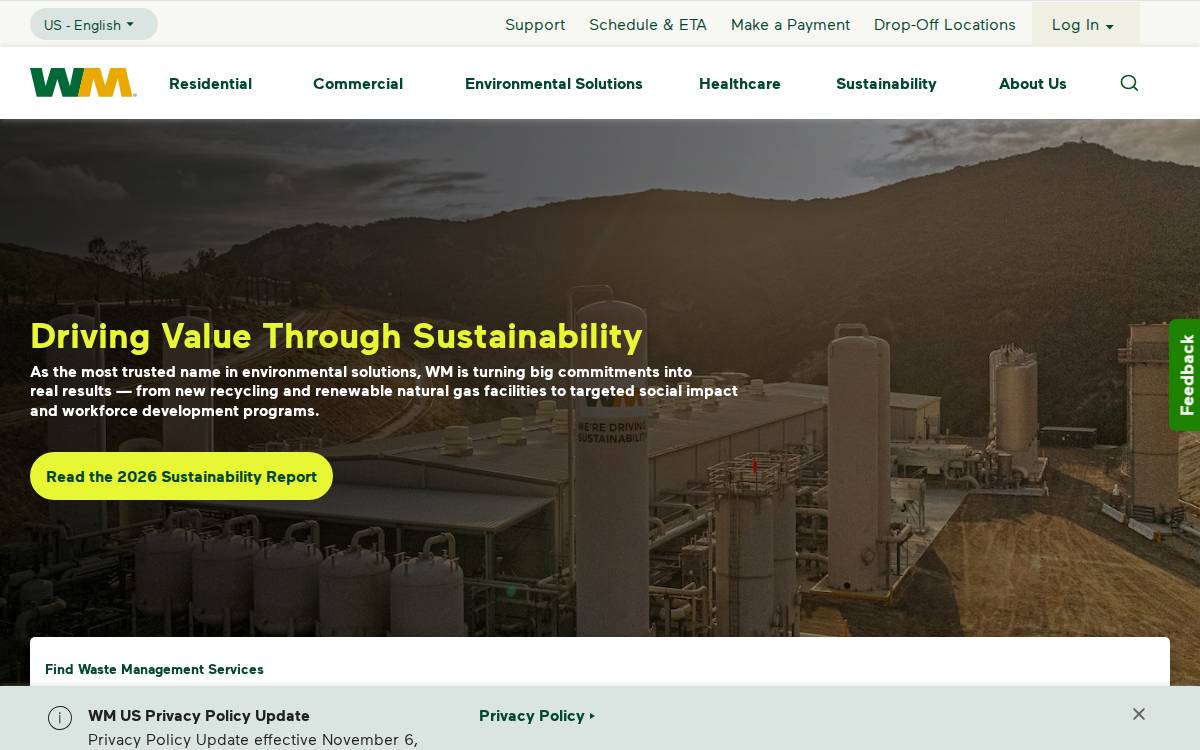1200x750 pixels.
Task: Go to Support page
Action: coord(535,25)
